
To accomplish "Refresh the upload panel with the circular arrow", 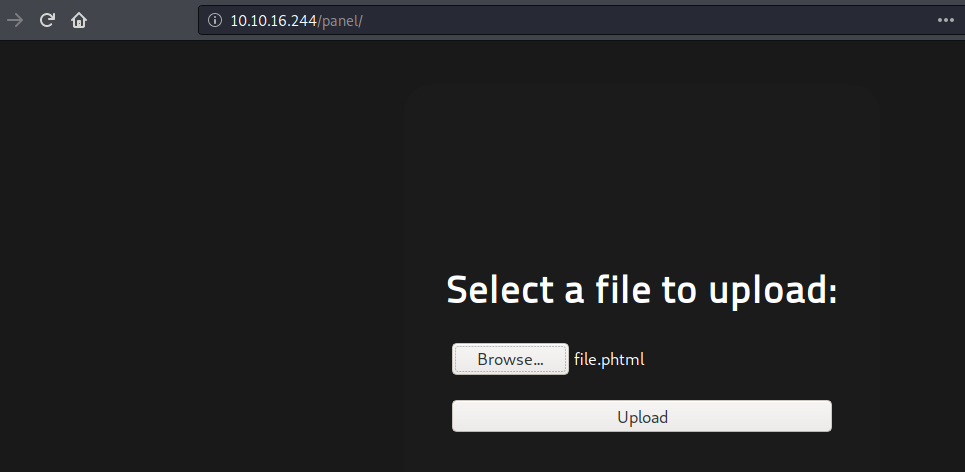I will [46, 20].
